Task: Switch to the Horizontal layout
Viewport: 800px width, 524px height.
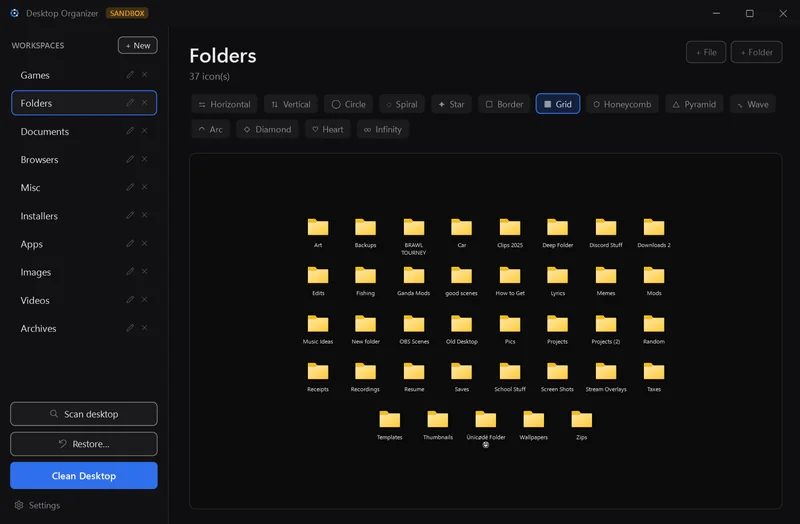Action: [224, 104]
